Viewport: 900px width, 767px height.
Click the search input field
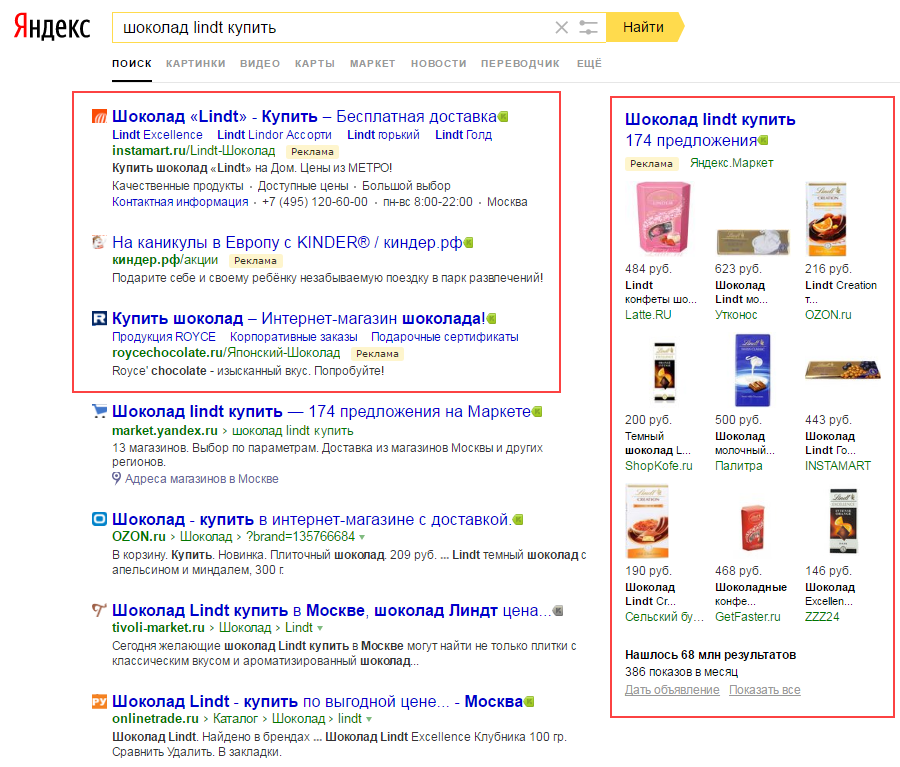(330, 28)
